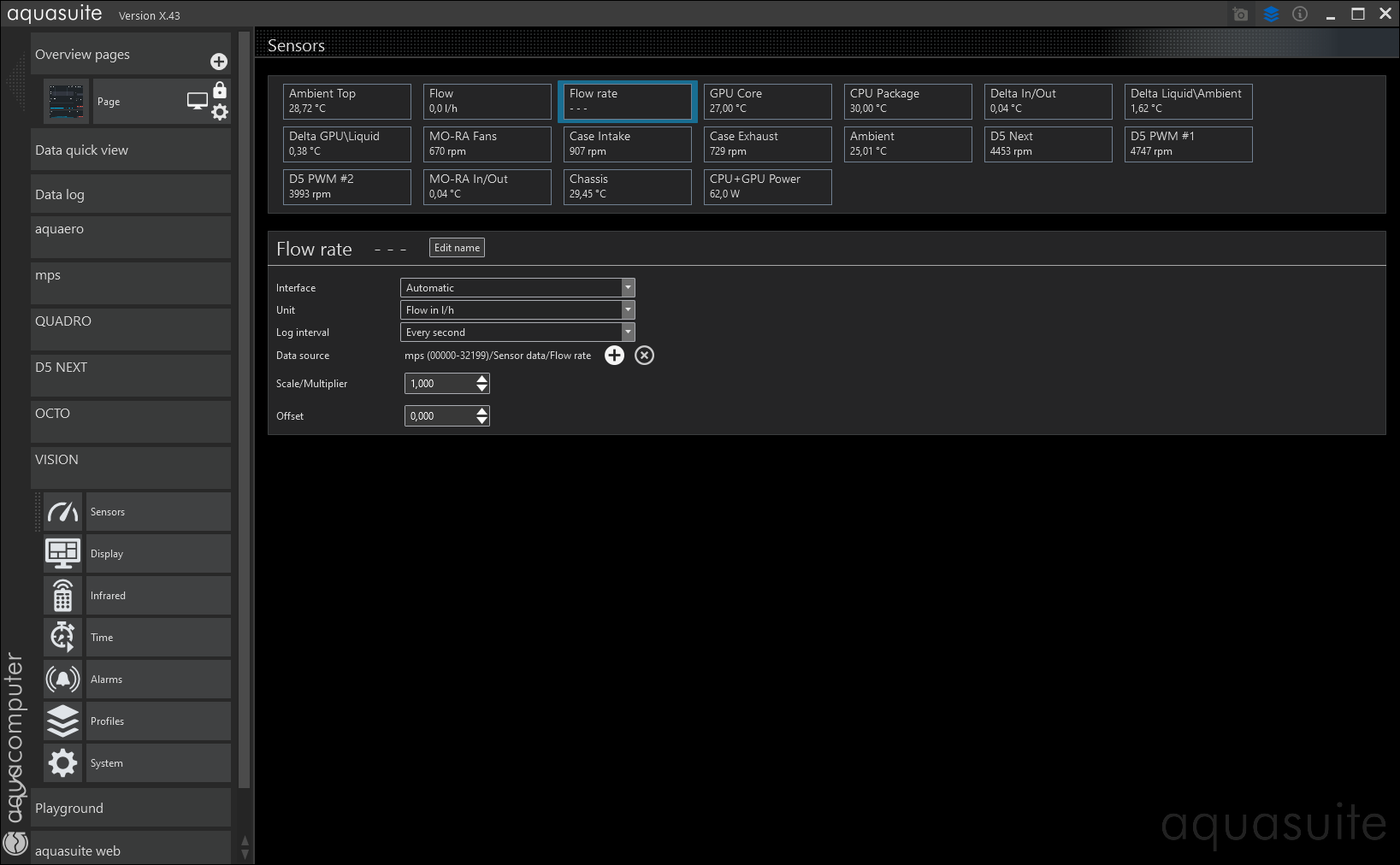
Task: Click the Profiles layers icon in sidebar
Action: tap(63, 721)
